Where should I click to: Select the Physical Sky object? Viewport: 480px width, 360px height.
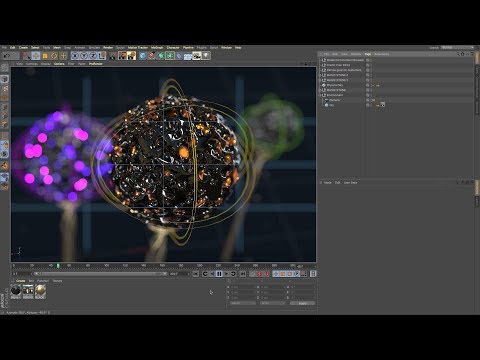pos(335,85)
